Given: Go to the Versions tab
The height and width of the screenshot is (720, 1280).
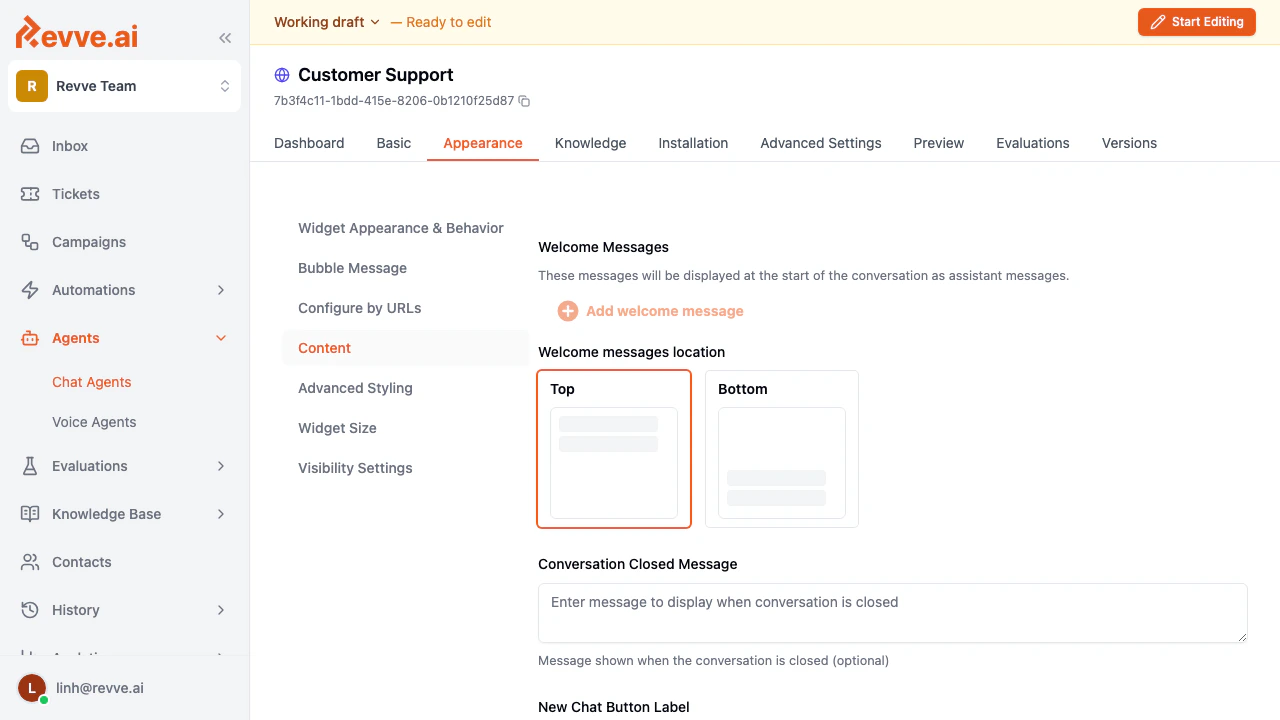Looking at the screenshot, I should click(1129, 143).
